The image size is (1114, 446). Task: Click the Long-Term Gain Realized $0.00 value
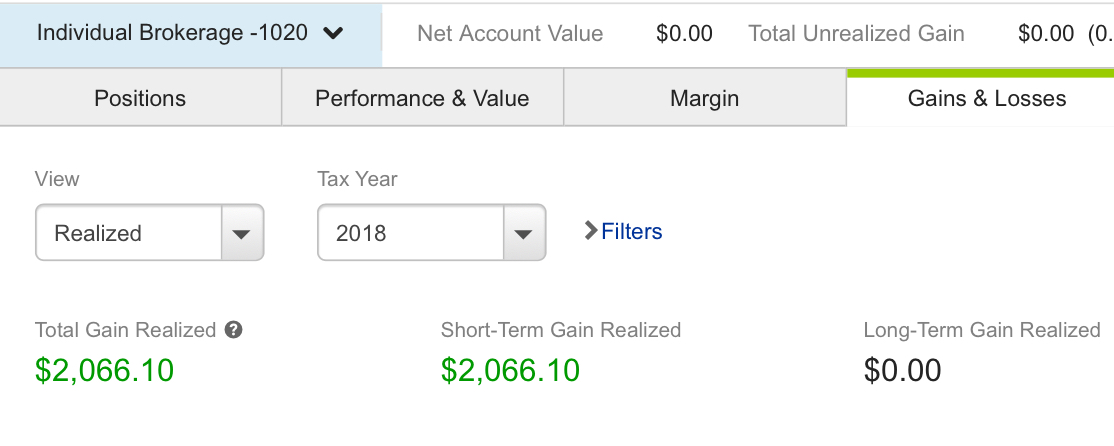pos(902,370)
